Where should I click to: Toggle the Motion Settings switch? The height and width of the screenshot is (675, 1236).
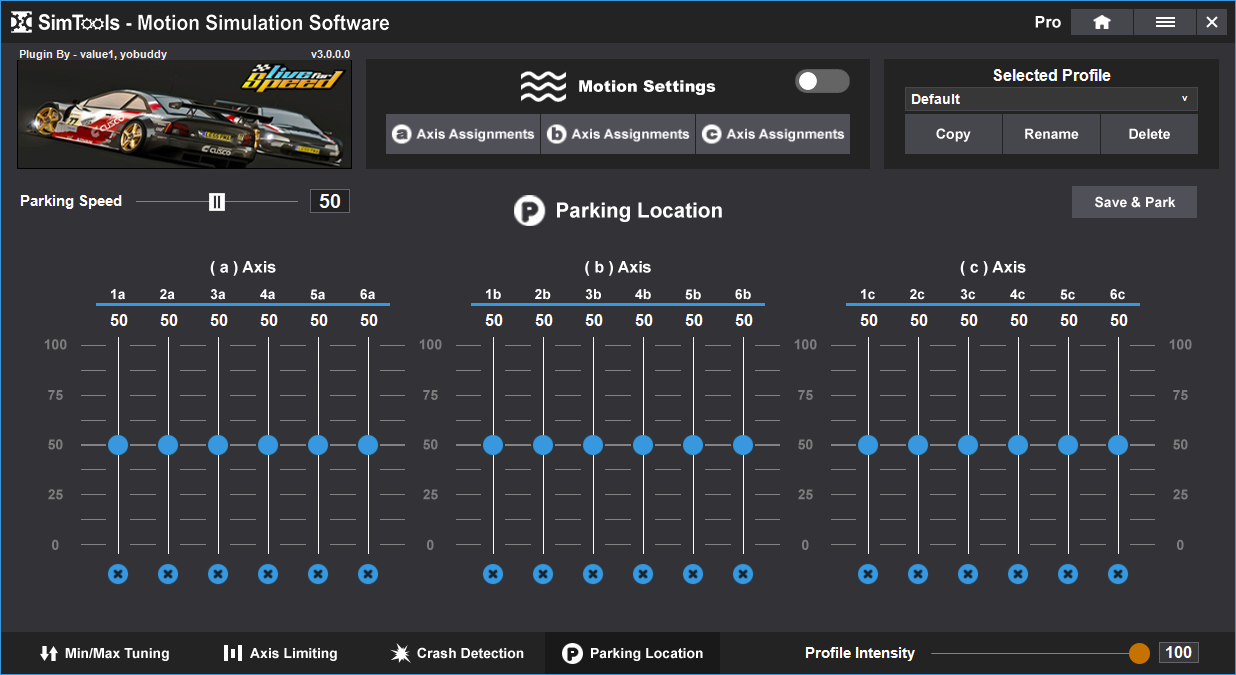(822, 81)
